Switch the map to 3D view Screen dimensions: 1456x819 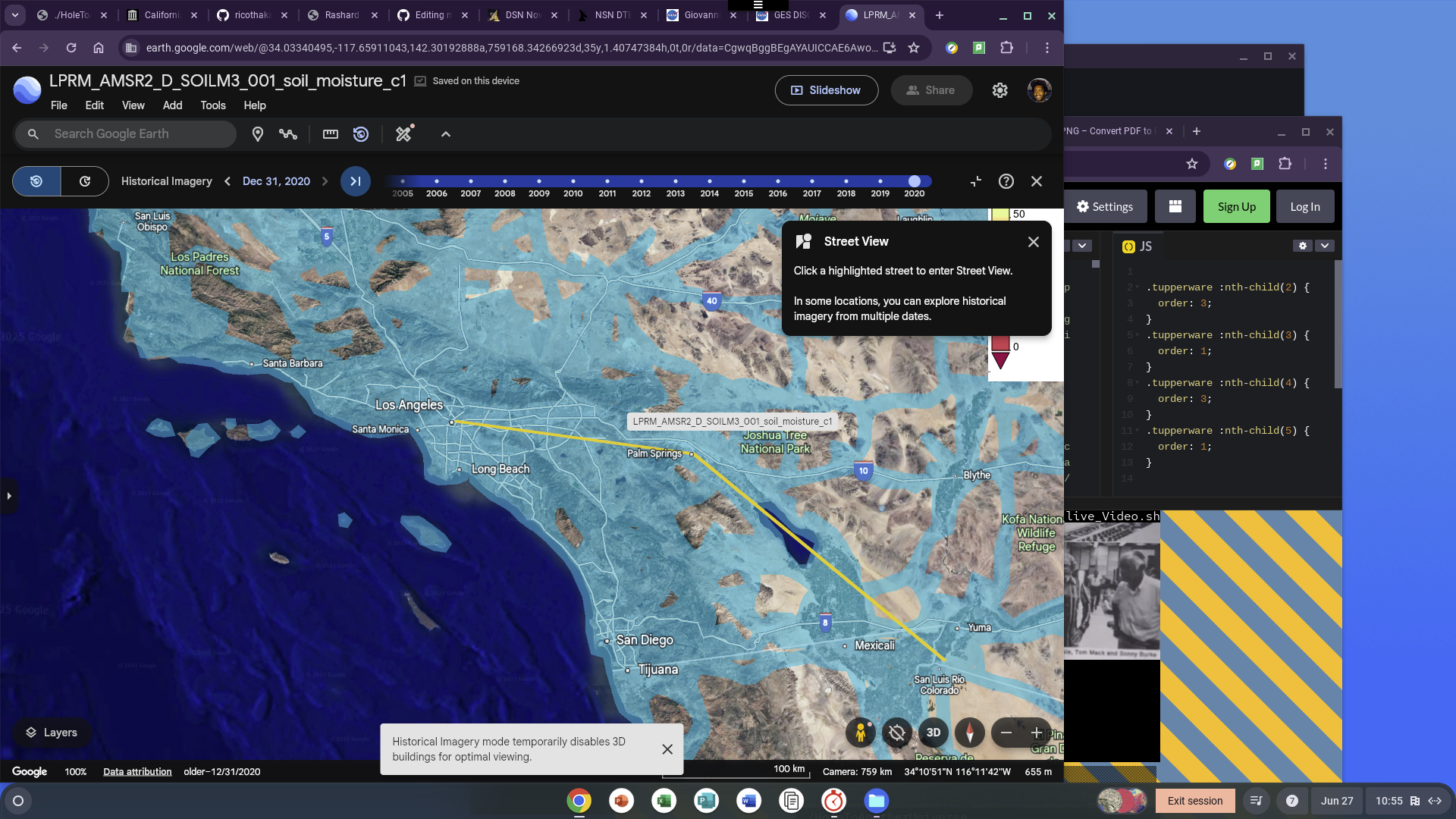point(934,733)
